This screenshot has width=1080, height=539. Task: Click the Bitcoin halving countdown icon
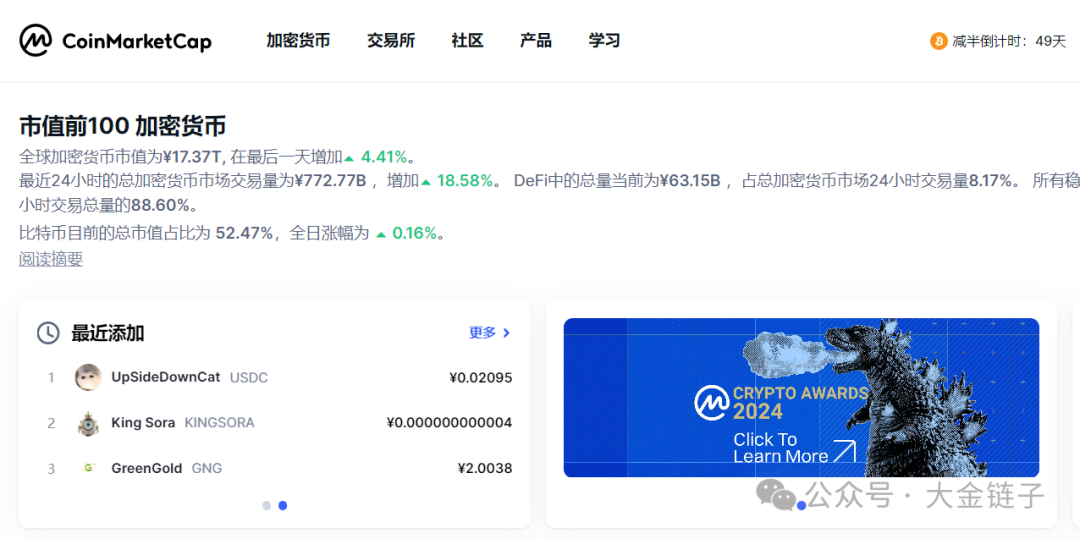(938, 41)
